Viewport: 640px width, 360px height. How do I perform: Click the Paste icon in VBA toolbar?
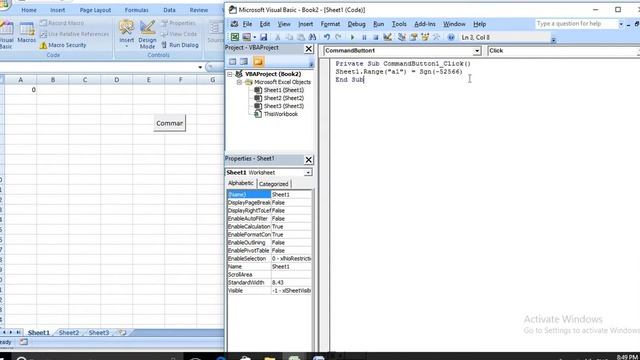tap(301, 37)
